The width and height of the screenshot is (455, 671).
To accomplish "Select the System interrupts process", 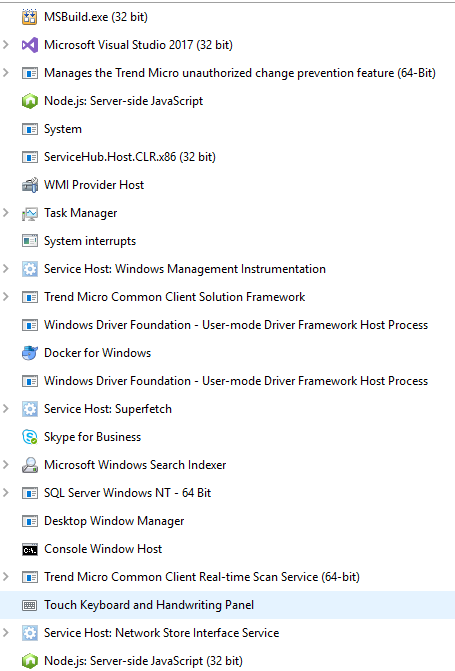I will coord(227,241).
